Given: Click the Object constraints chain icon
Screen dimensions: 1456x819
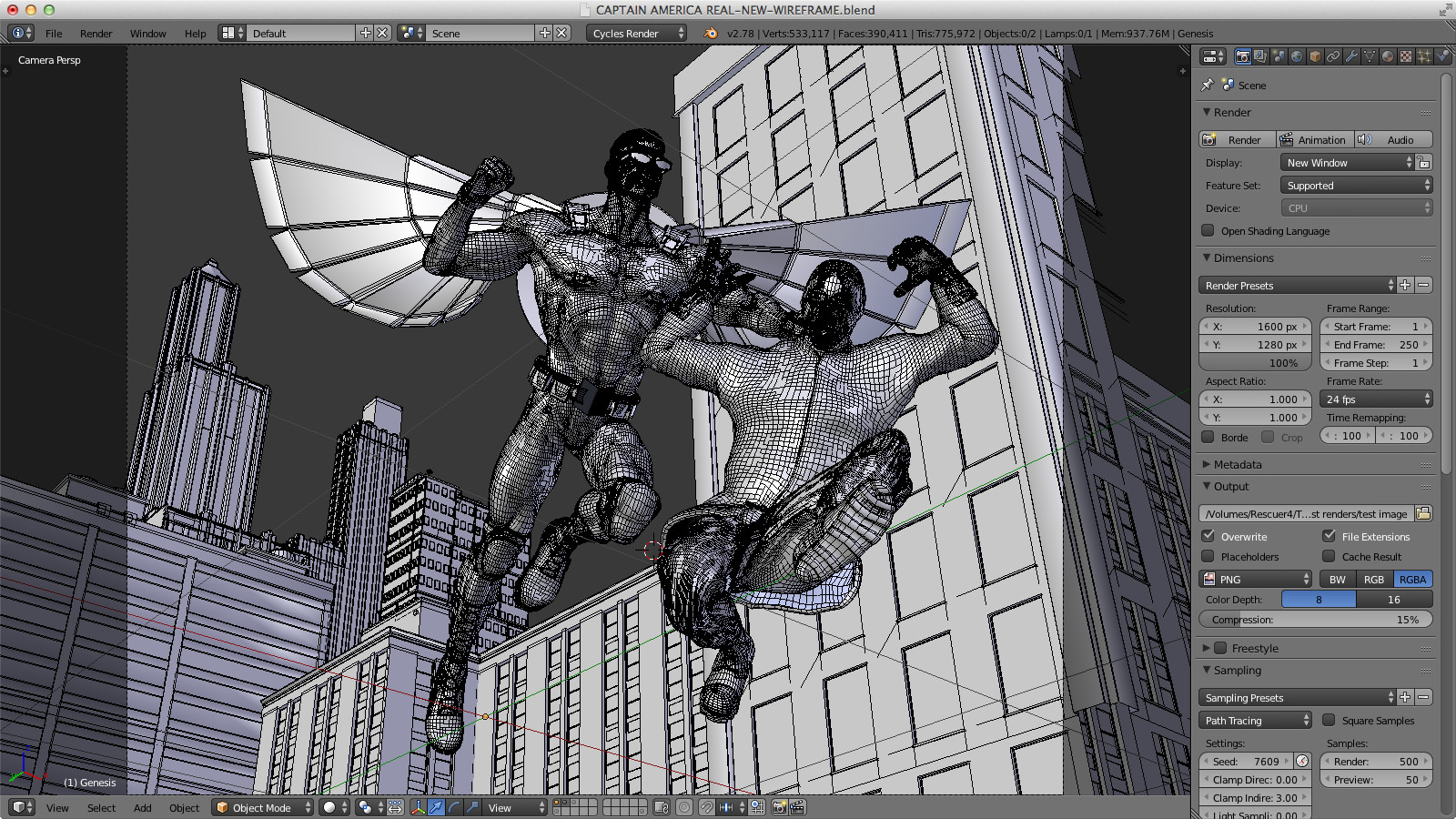Looking at the screenshot, I should [1333, 56].
